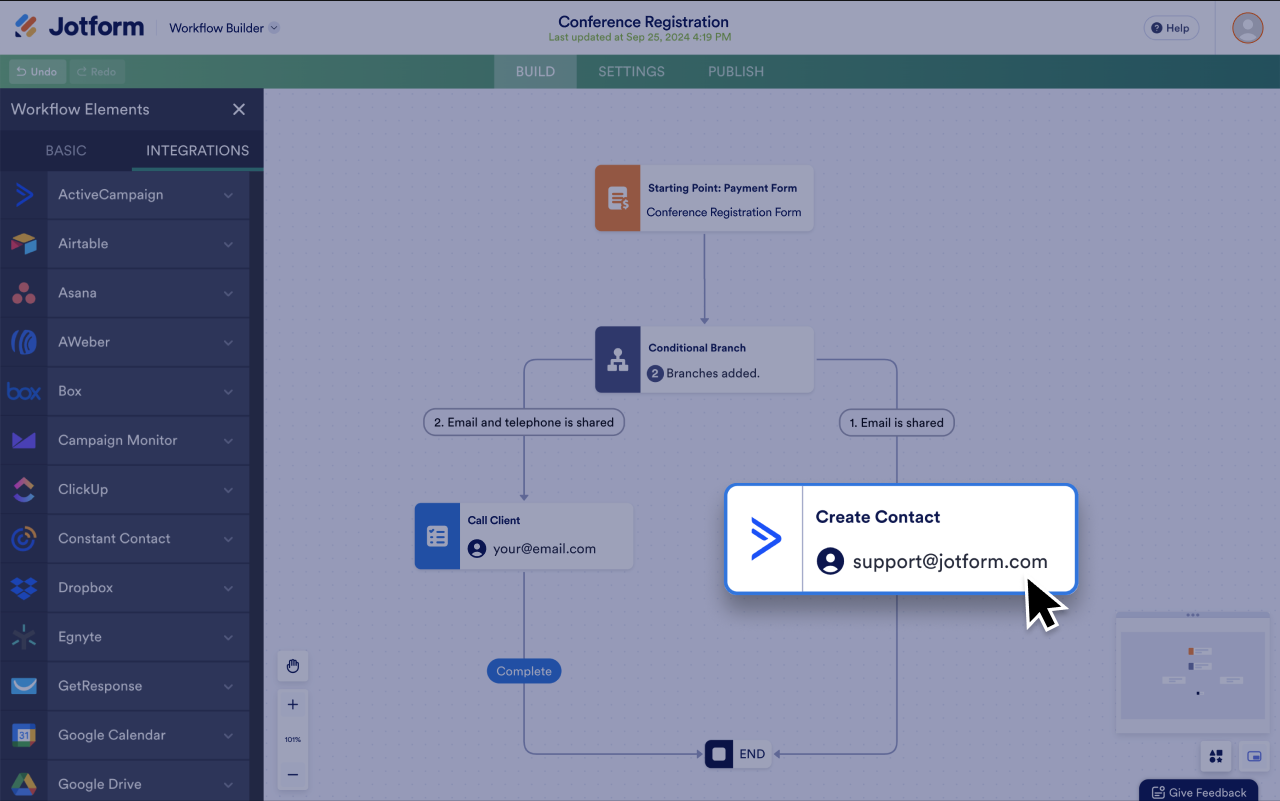Click the Complete outcome label
Image resolution: width=1280 pixels, height=801 pixels.
524,671
